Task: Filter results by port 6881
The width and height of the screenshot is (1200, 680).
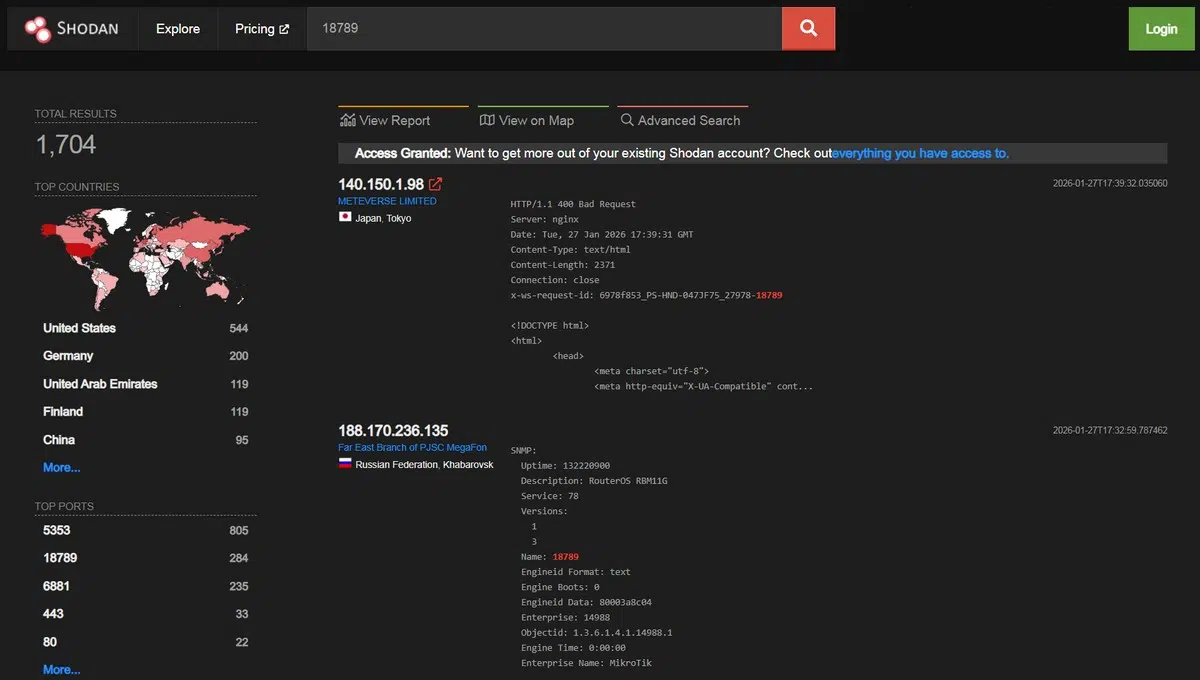Action: point(57,586)
